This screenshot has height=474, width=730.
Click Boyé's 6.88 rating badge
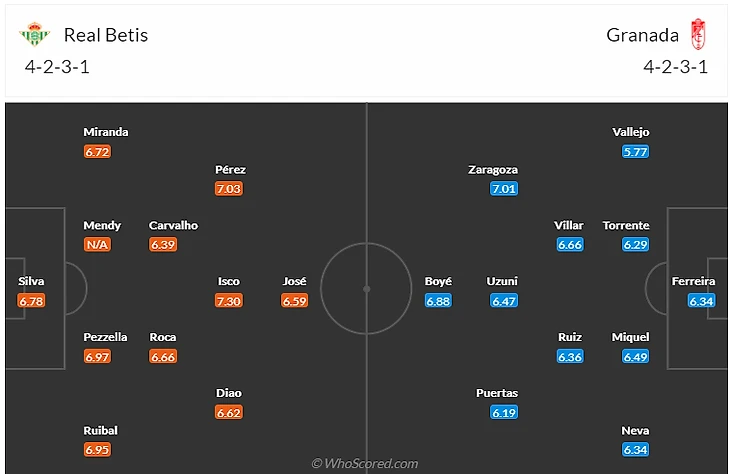click(x=439, y=300)
